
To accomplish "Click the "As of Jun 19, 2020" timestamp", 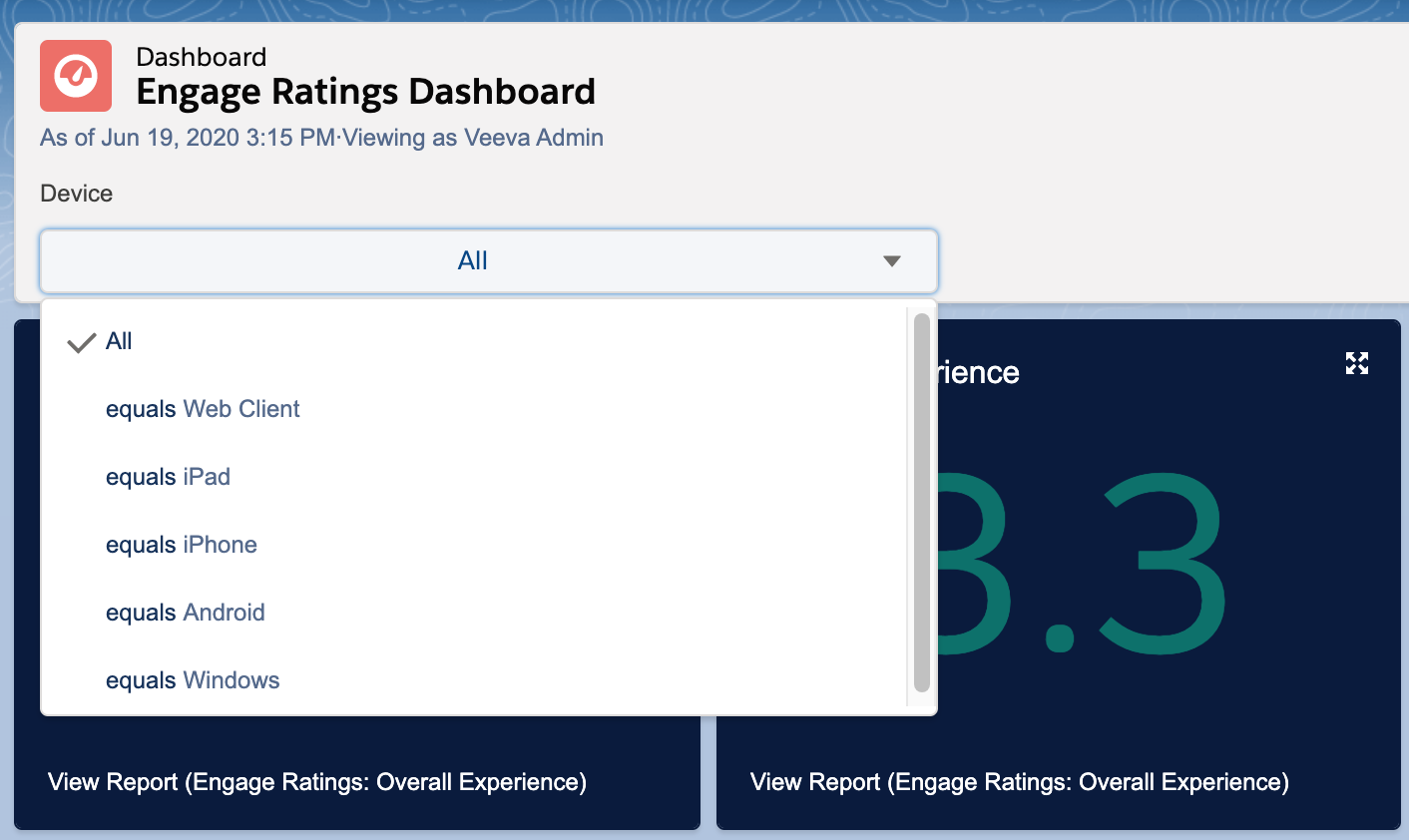I will coord(188,138).
